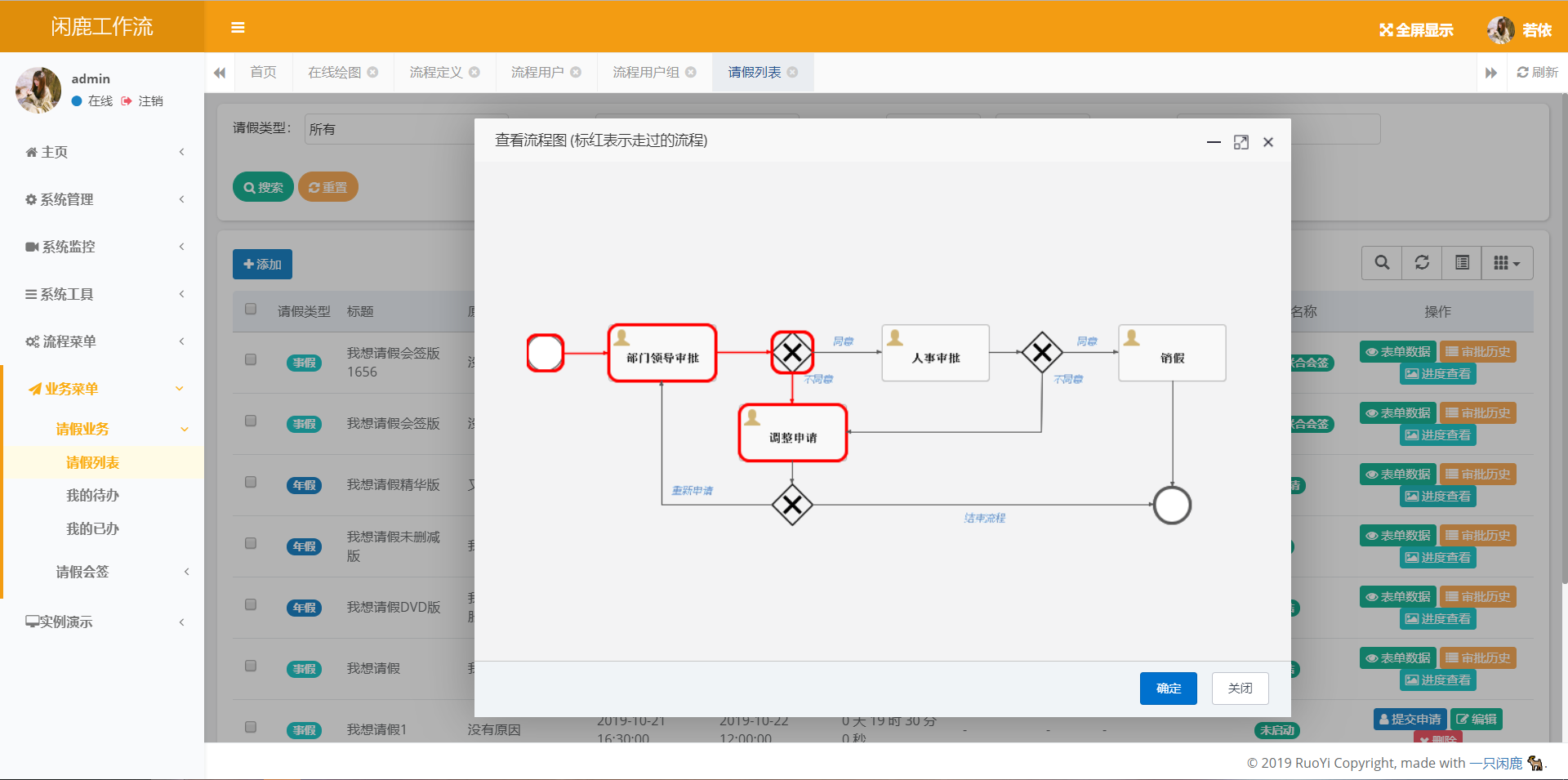
Task: Check the 我想请假1 row
Action: click(x=251, y=727)
